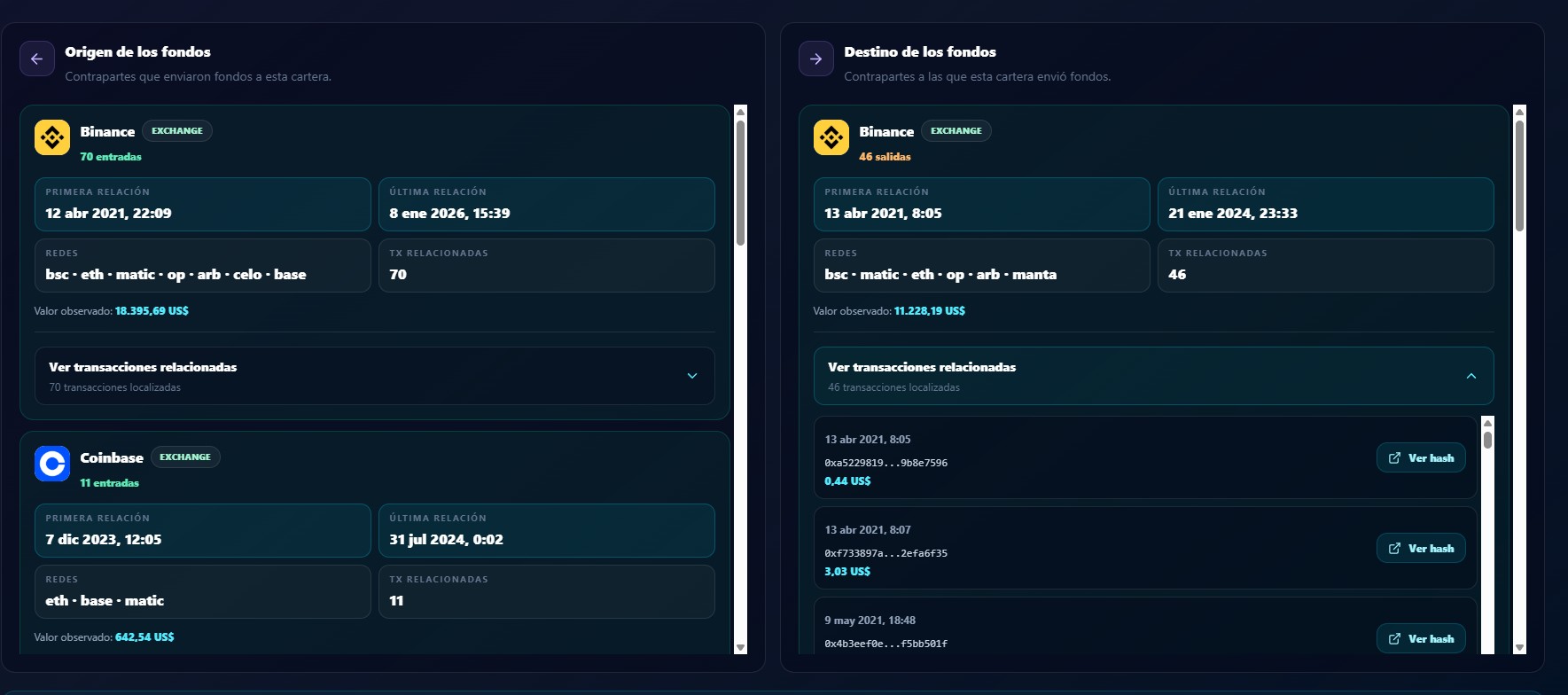Click the destination list scrollbar up arrow
1568x695 pixels.
pyautogui.click(x=1520, y=112)
